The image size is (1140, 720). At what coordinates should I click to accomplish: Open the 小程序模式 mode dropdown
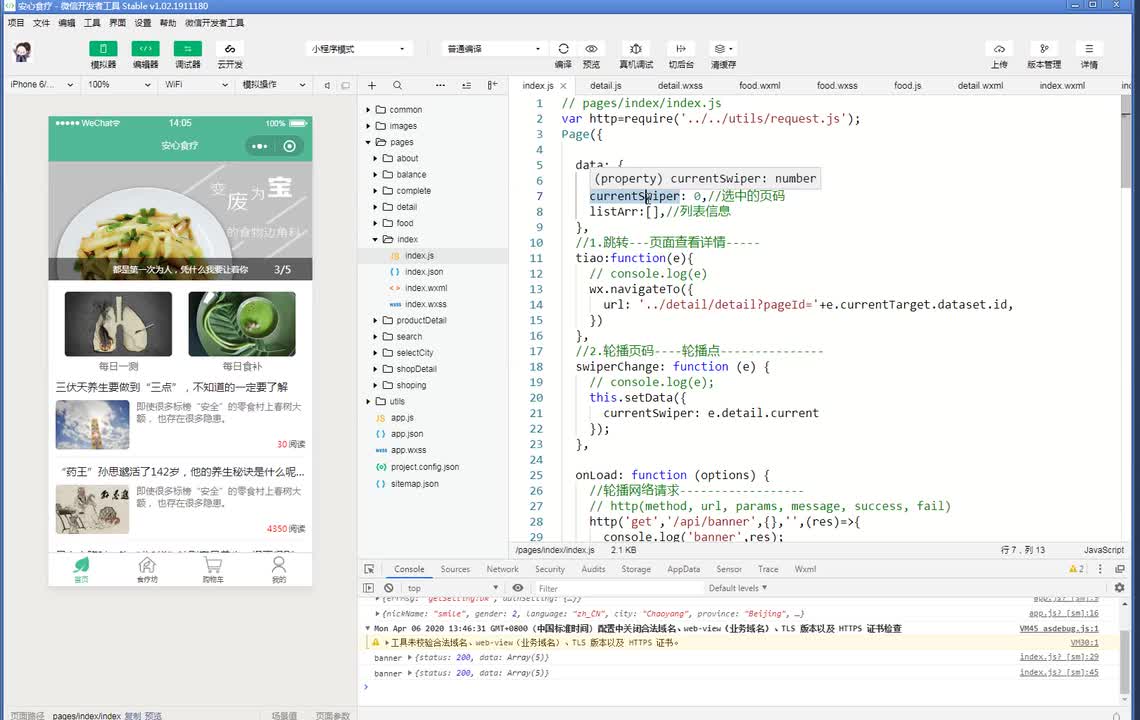tap(359, 49)
